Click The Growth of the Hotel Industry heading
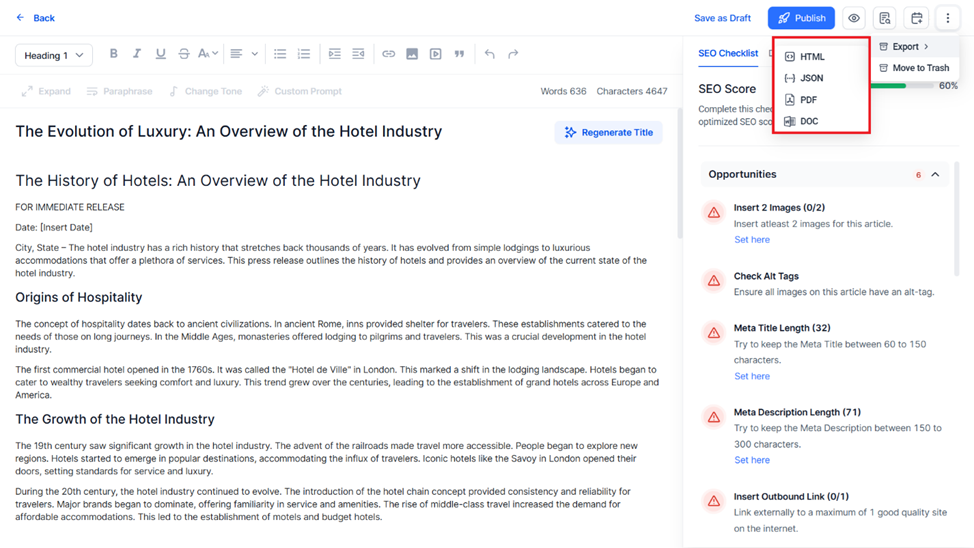Image resolution: width=974 pixels, height=548 pixels. point(115,419)
